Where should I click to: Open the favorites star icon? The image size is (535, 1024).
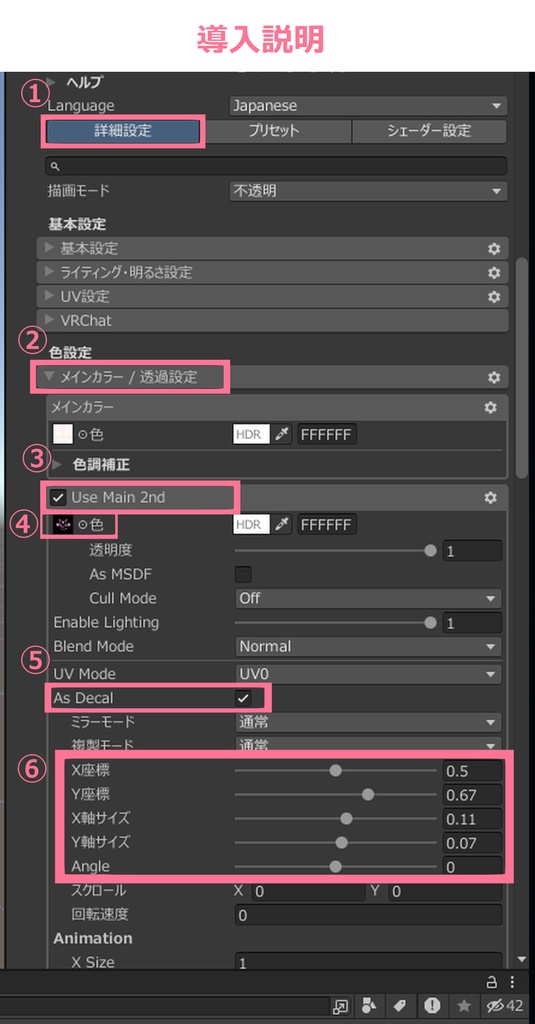coord(464,1005)
